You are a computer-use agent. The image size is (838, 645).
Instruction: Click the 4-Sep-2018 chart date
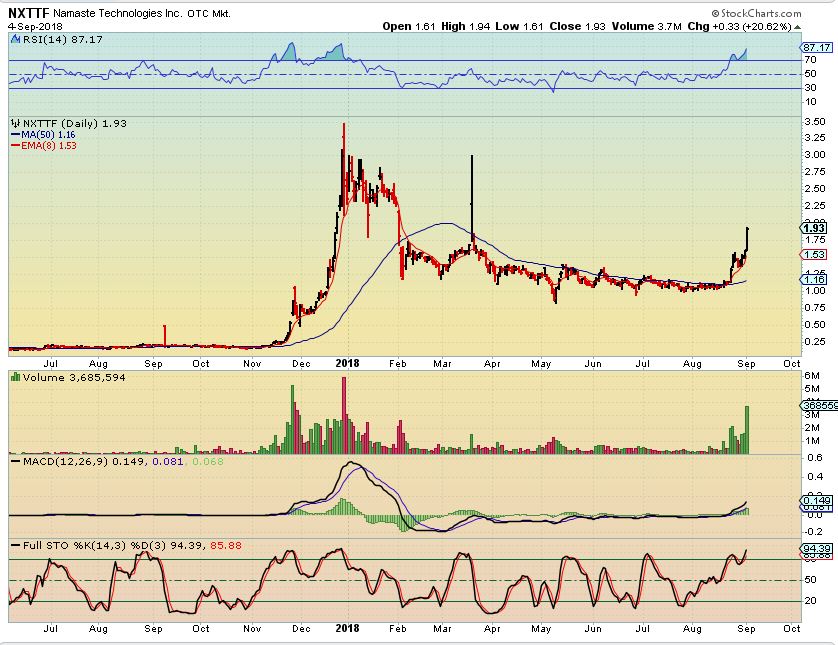pyautogui.click(x=35, y=27)
